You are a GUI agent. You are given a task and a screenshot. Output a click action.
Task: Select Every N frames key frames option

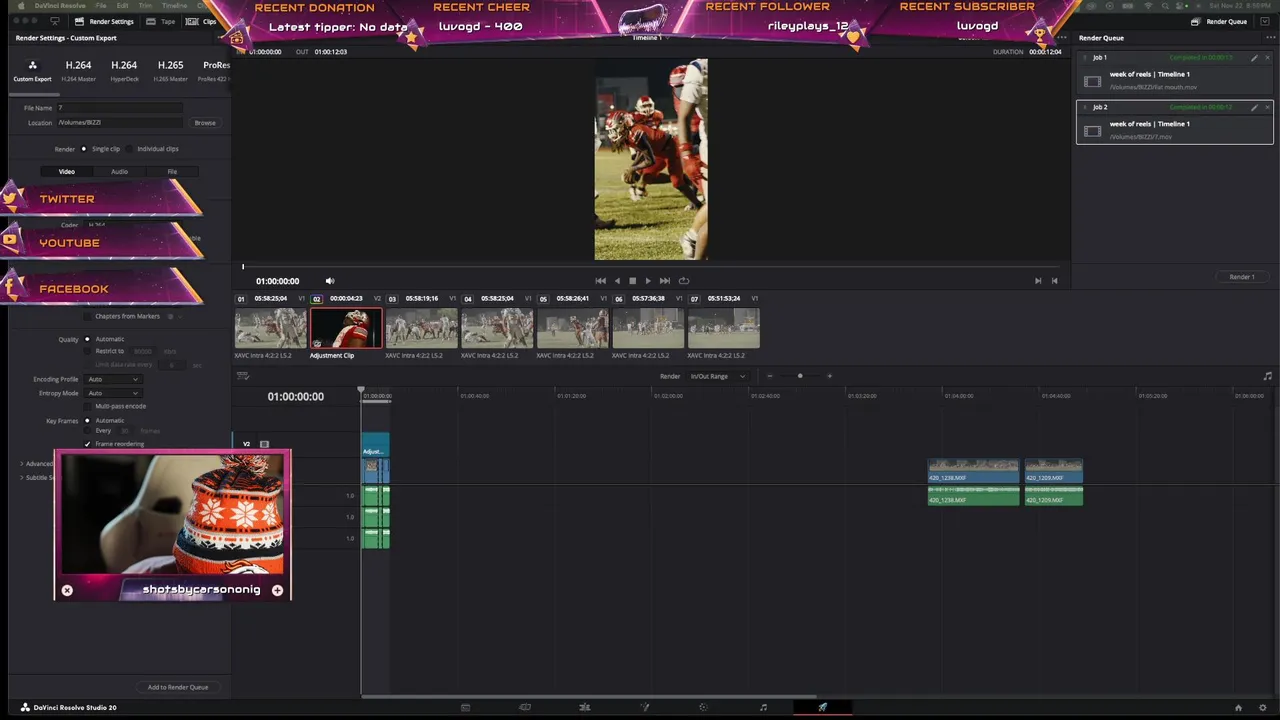[87, 430]
